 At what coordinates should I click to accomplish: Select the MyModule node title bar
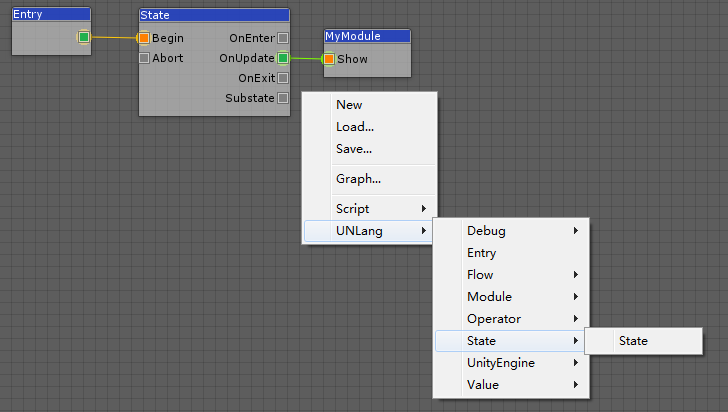pyautogui.click(x=367, y=36)
